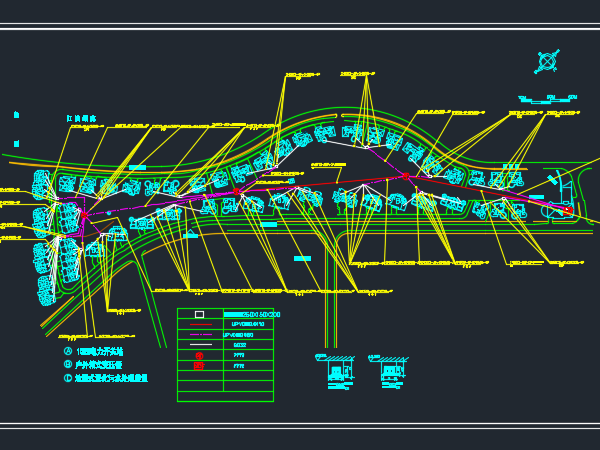Click the circled B note marker
The image size is (600, 450).
68,364
